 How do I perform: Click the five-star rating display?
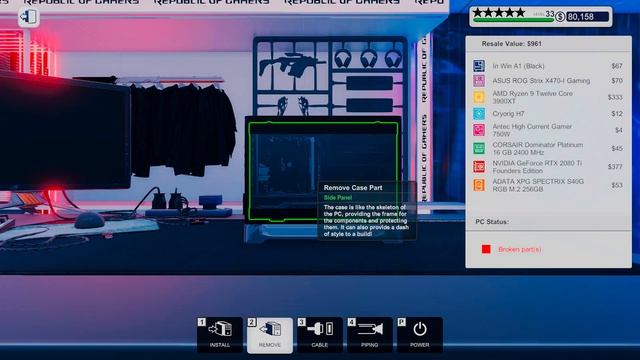pos(499,13)
